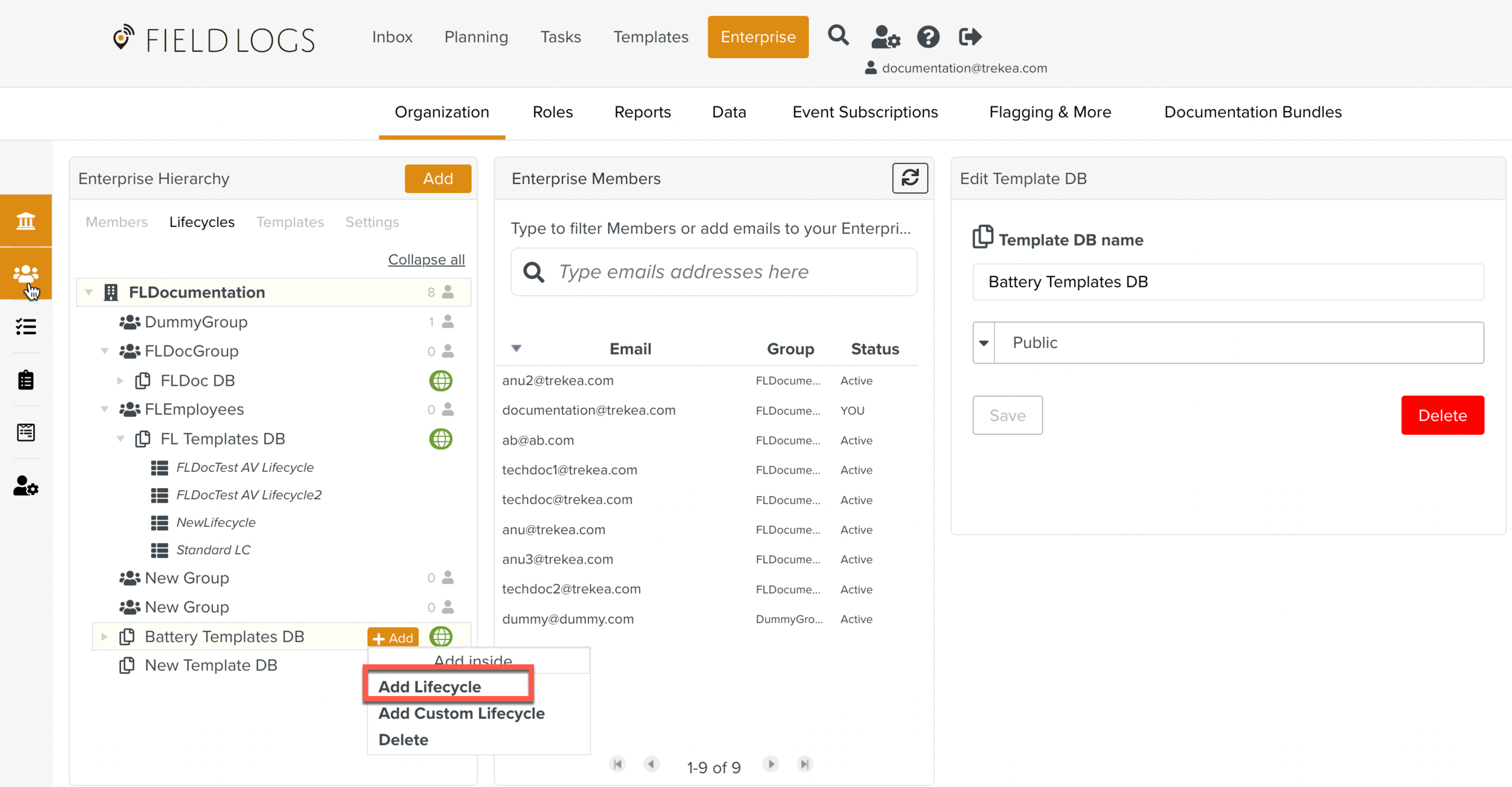Open the clipboard sidebar icon

pos(26,380)
